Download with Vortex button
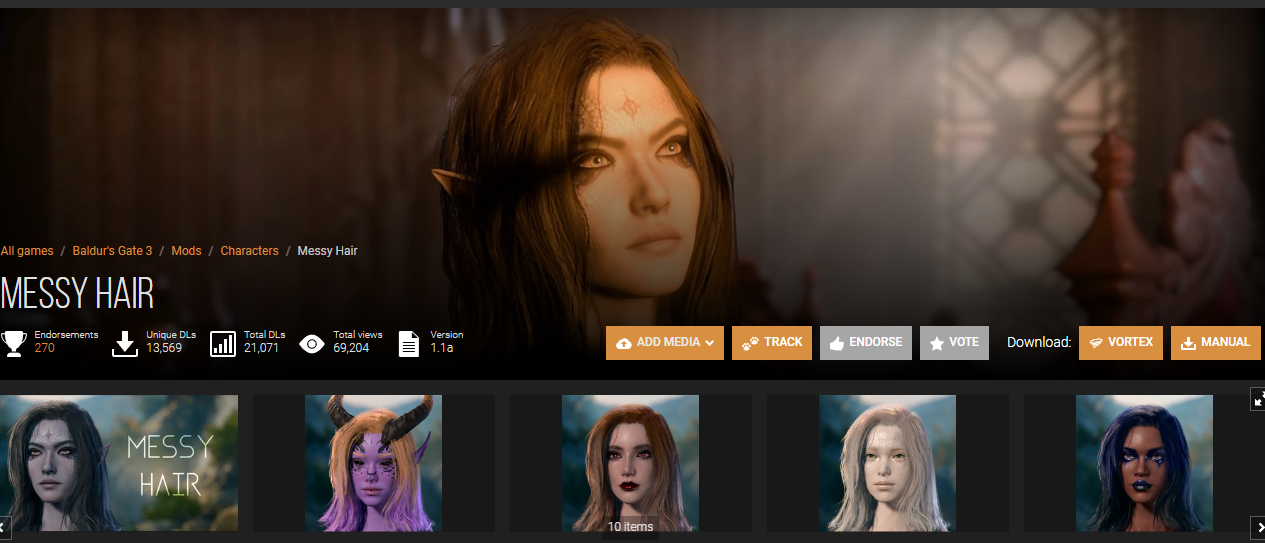1265x543 pixels. pyautogui.click(x=1121, y=343)
